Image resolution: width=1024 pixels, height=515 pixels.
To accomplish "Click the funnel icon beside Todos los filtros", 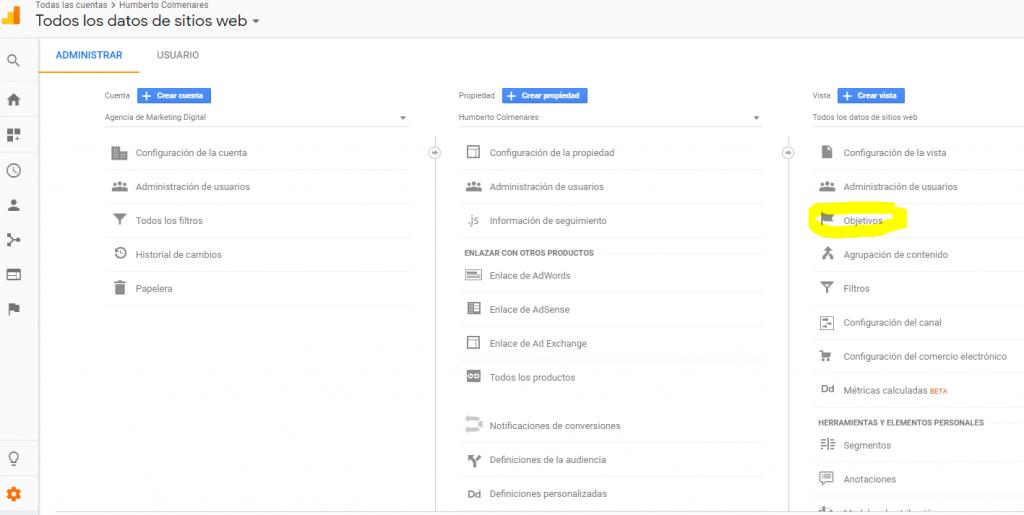I will [x=120, y=220].
